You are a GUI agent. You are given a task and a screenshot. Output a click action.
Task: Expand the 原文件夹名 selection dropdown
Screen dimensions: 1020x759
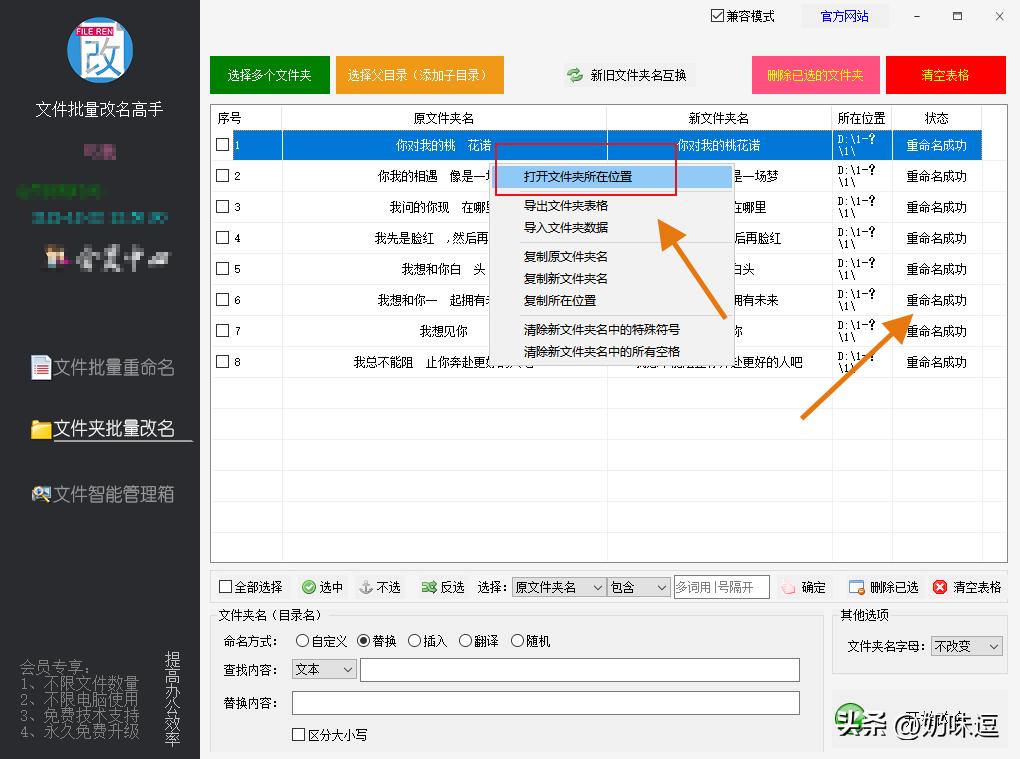pyautogui.click(x=558, y=587)
